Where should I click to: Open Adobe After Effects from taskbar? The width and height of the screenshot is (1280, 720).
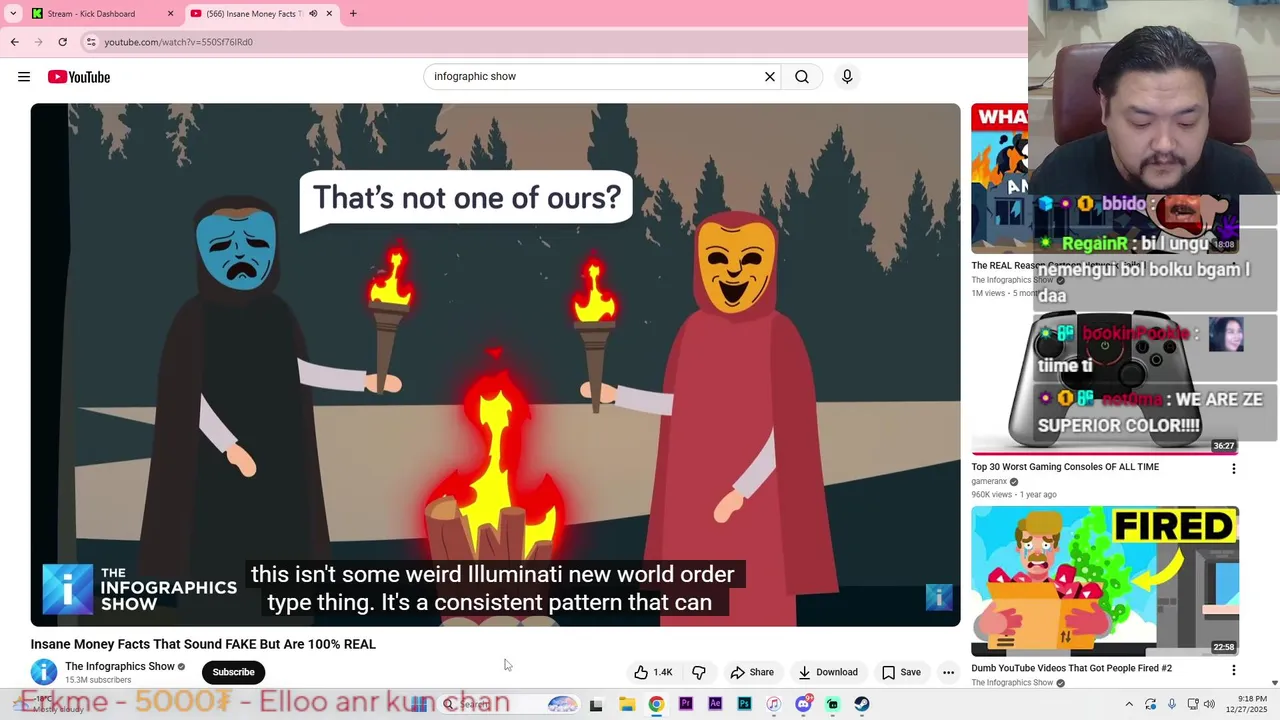[715, 704]
